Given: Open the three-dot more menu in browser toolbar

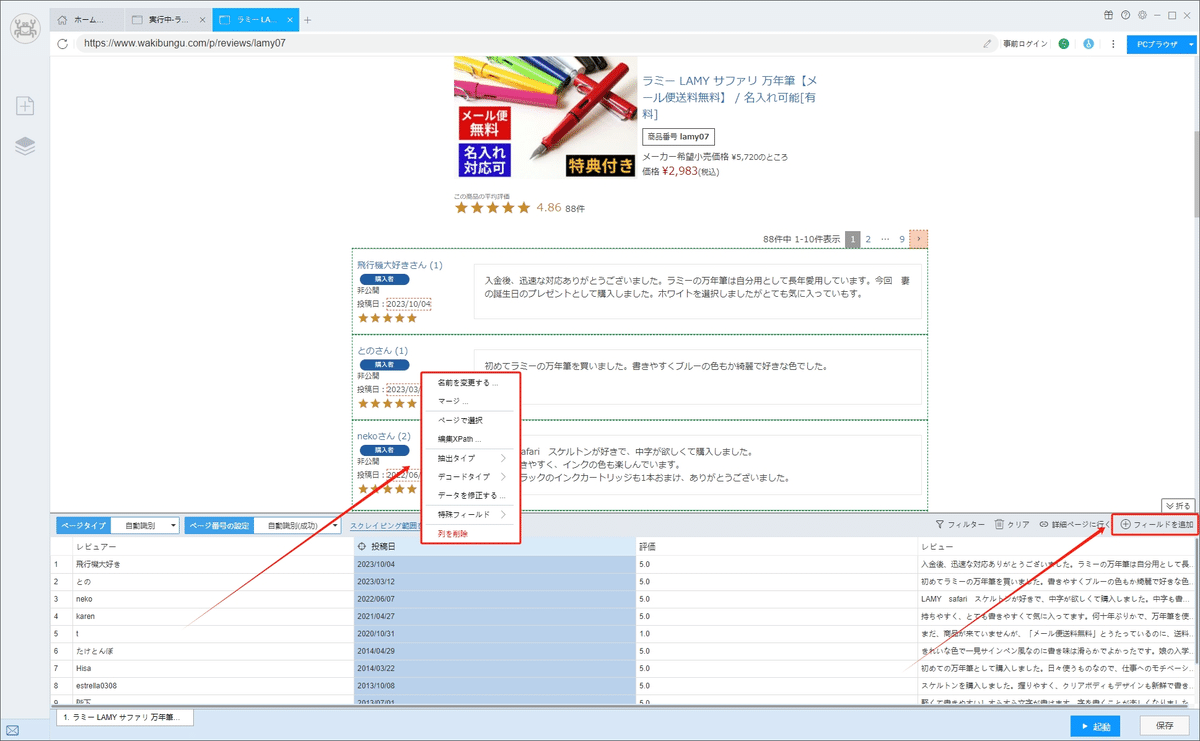Looking at the screenshot, I should 1112,44.
